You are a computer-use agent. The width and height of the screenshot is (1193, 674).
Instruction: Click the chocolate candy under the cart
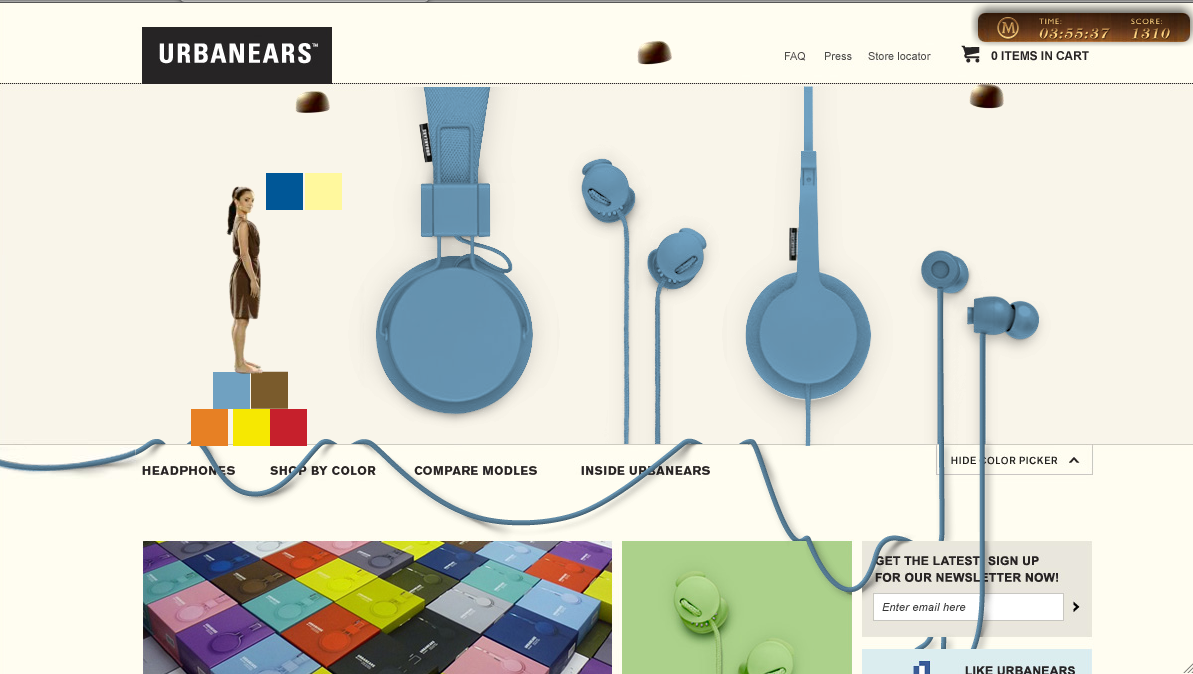coord(986,97)
